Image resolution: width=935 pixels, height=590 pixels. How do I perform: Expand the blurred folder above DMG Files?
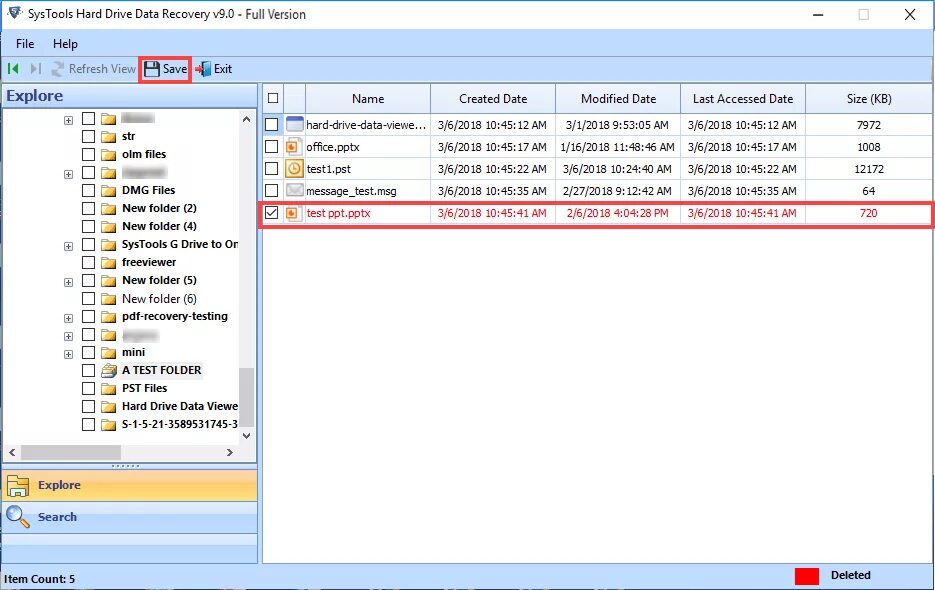(x=69, y=174)
